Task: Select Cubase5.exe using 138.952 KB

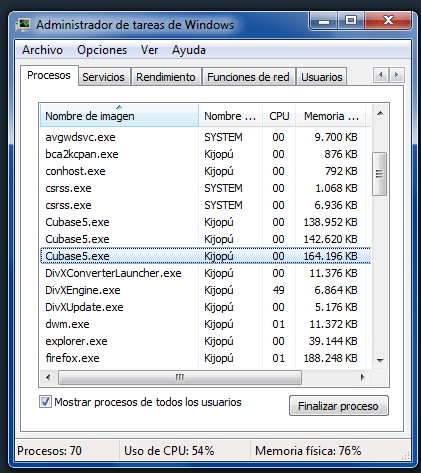Action: click(205, 222)
